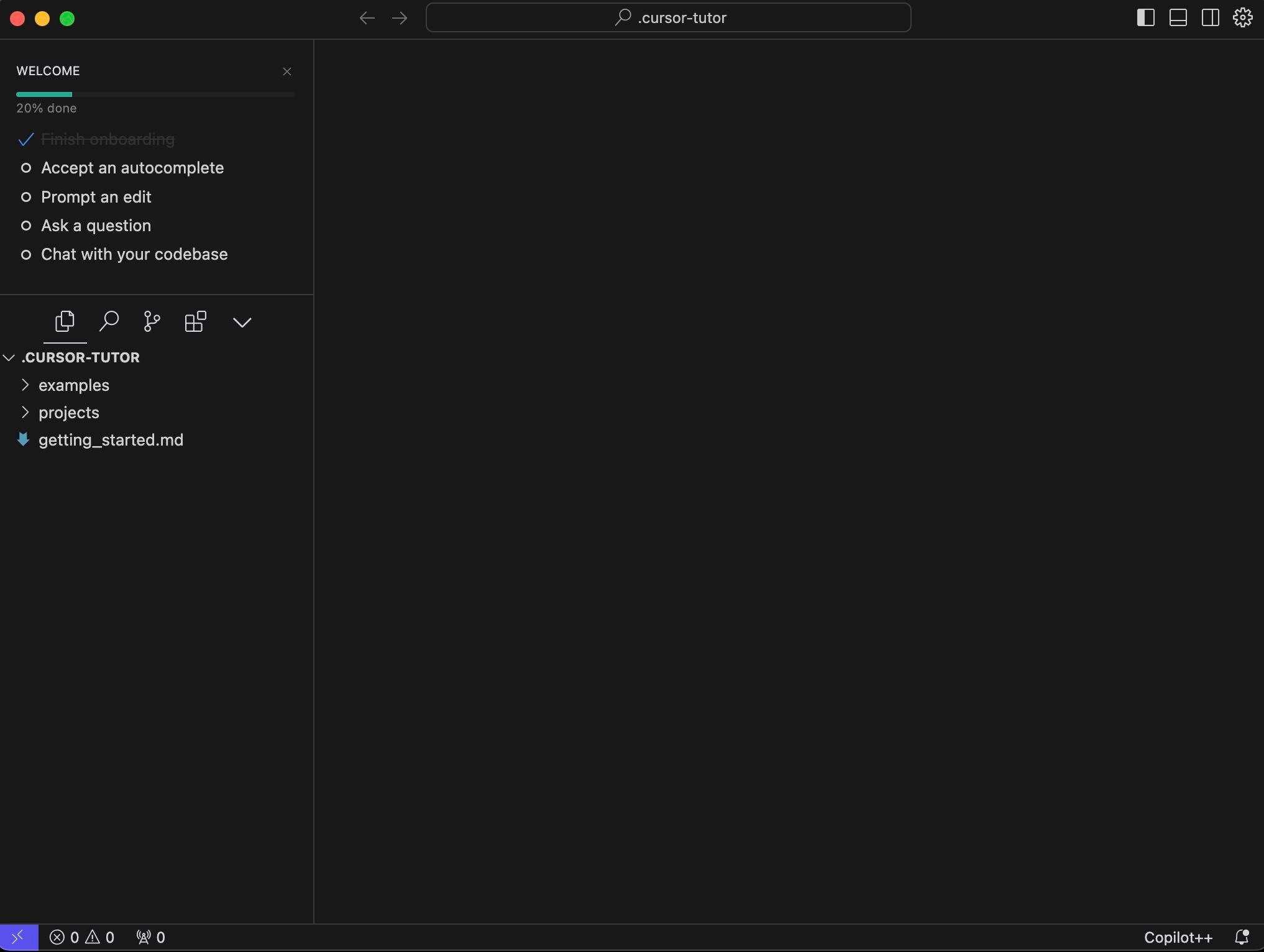
Task: Click Copilot++ in status bar
Action: pos(1178,937)
